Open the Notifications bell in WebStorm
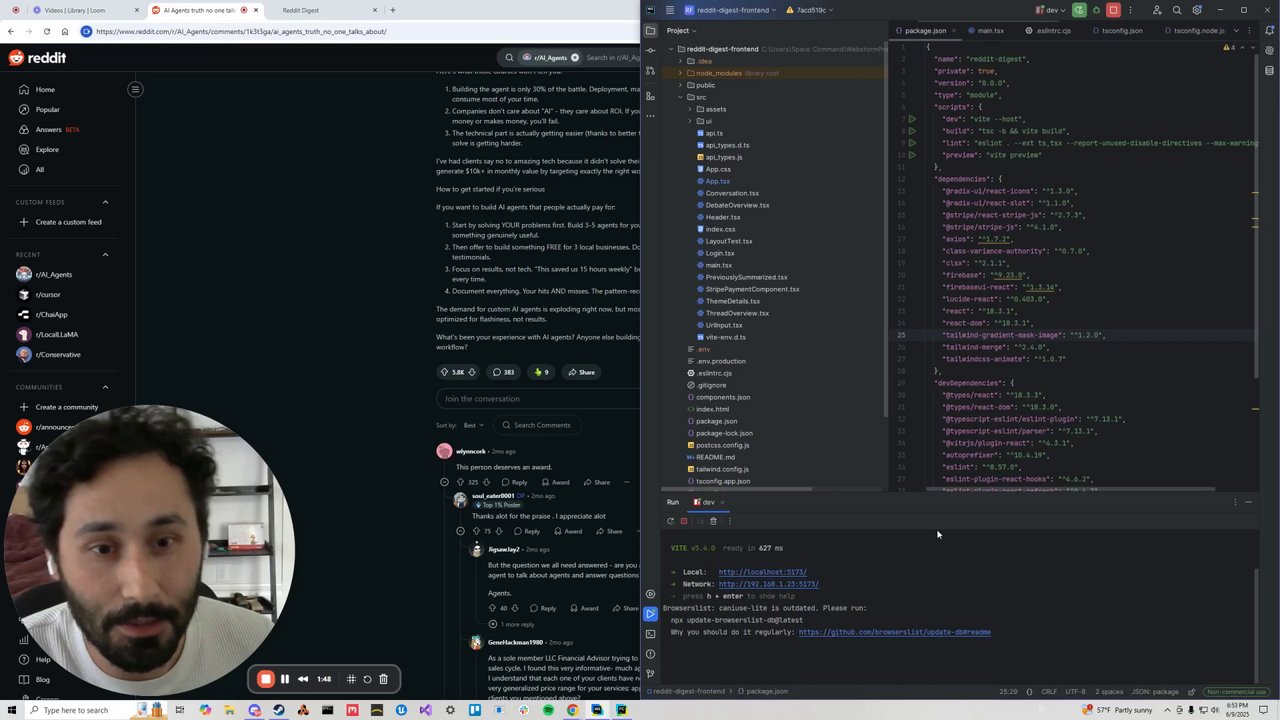Viewport: 1280px width, 720px height. (x=1270, y=30)
